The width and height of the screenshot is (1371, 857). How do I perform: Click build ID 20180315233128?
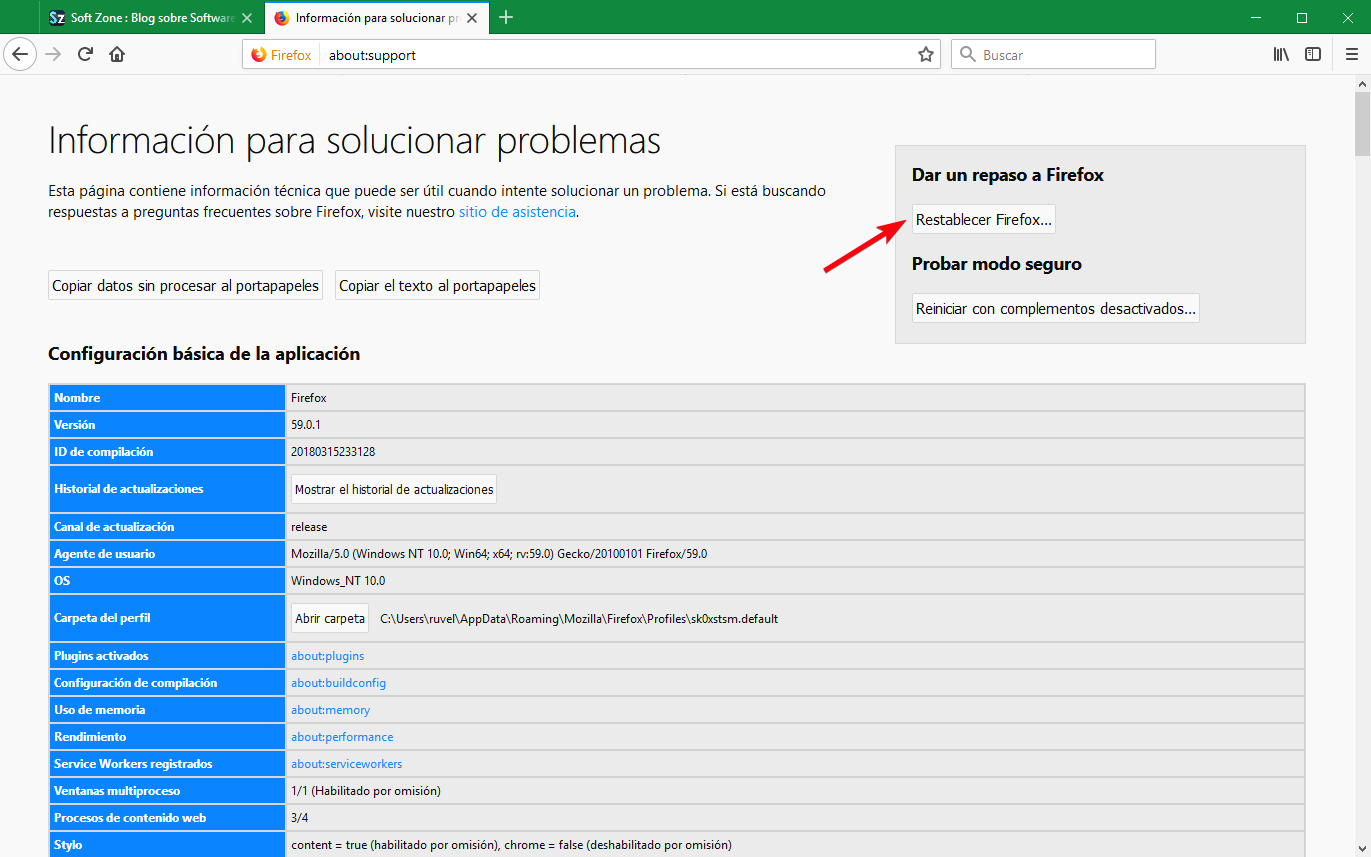(x=333, y=452)
